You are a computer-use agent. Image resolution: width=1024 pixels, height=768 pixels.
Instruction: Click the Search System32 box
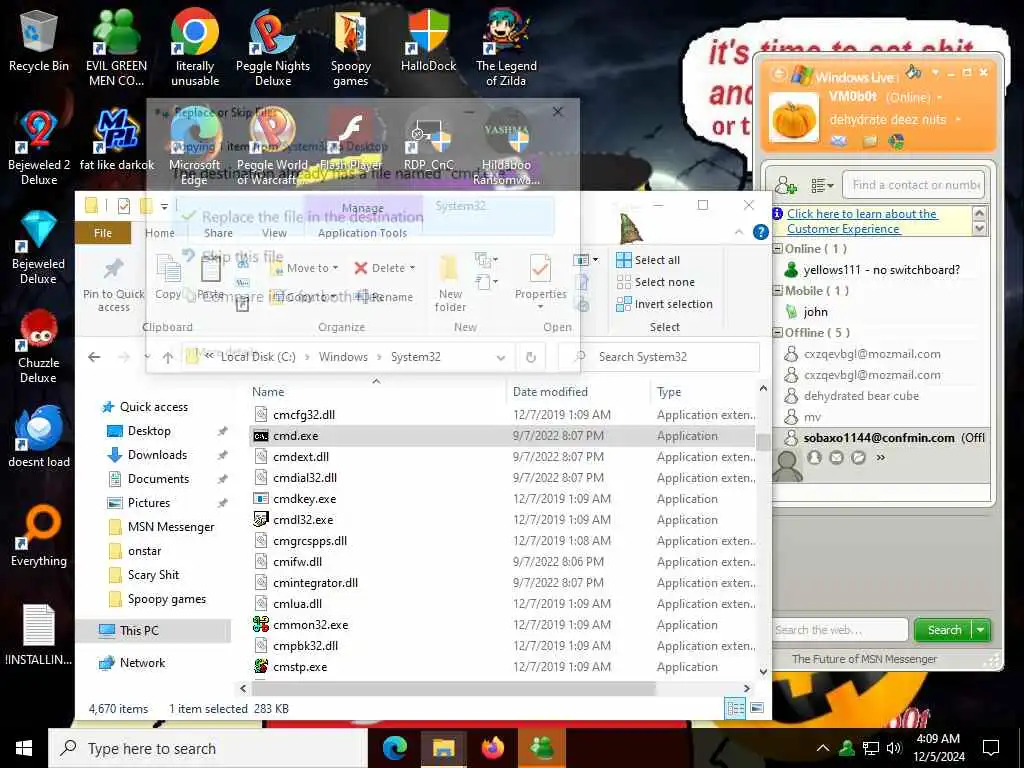click(x=660, y=357)
